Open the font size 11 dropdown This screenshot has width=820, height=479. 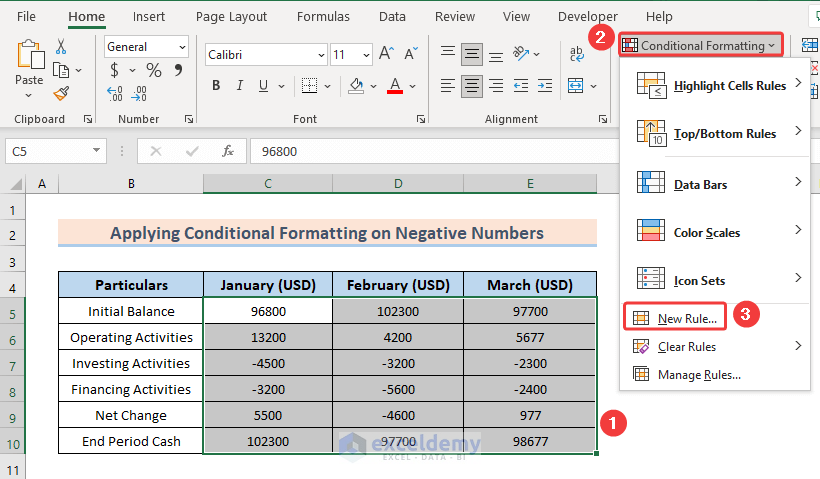(366, 55)
